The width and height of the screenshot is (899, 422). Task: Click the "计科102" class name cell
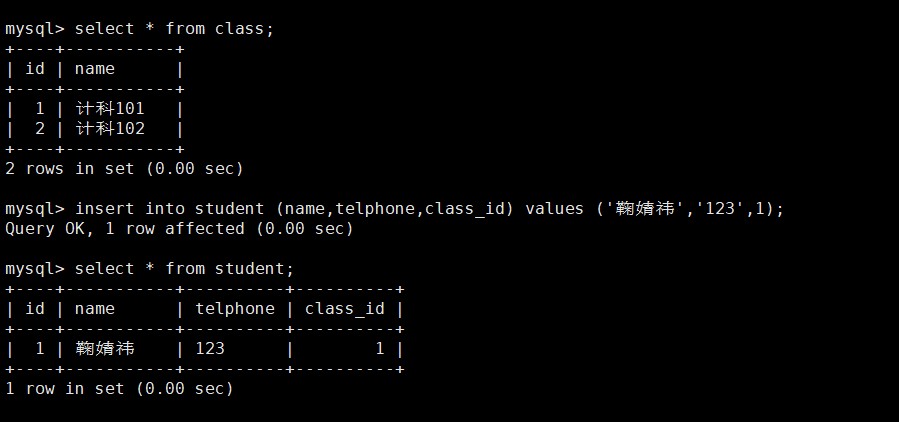(110, 129)
